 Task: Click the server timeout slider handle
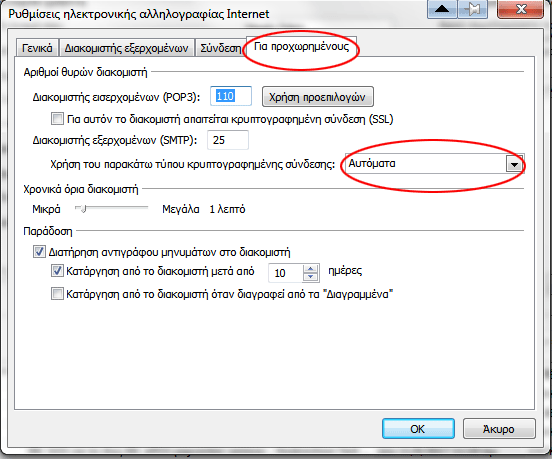(83, 209)
